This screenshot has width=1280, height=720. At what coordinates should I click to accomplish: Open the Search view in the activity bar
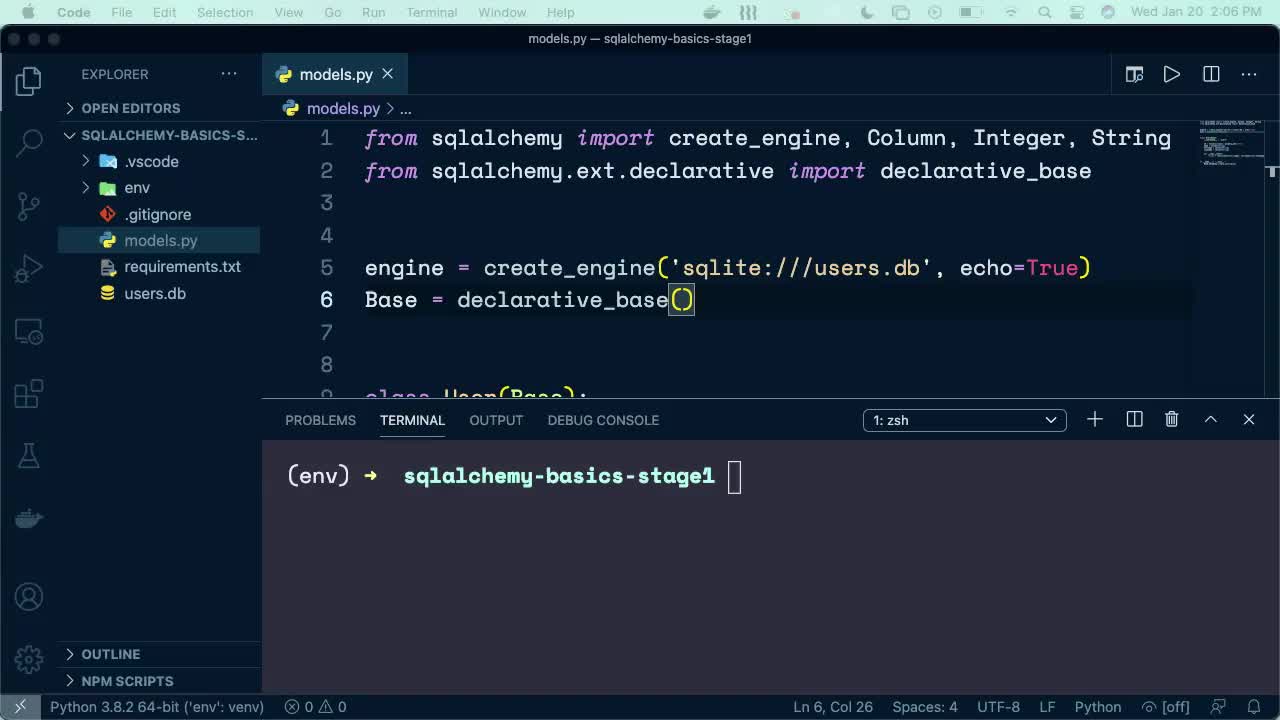pos(27,143)
